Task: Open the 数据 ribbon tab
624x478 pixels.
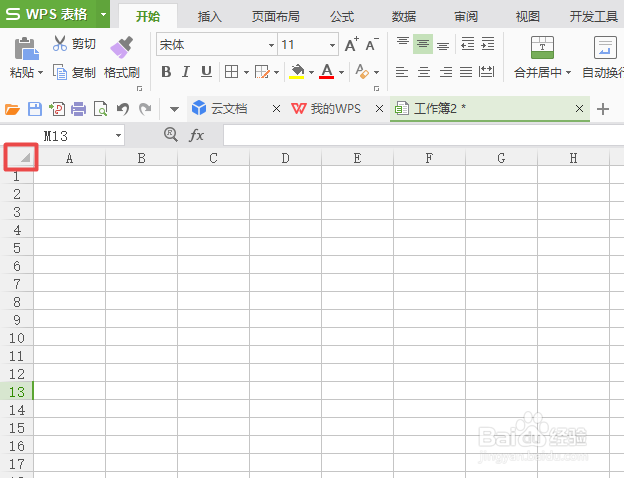Action: click(x=404, y=16)
